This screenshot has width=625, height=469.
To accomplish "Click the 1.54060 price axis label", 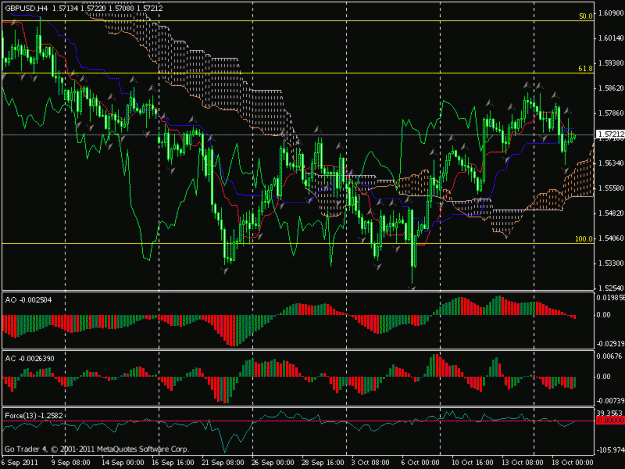I will point(611,238).
